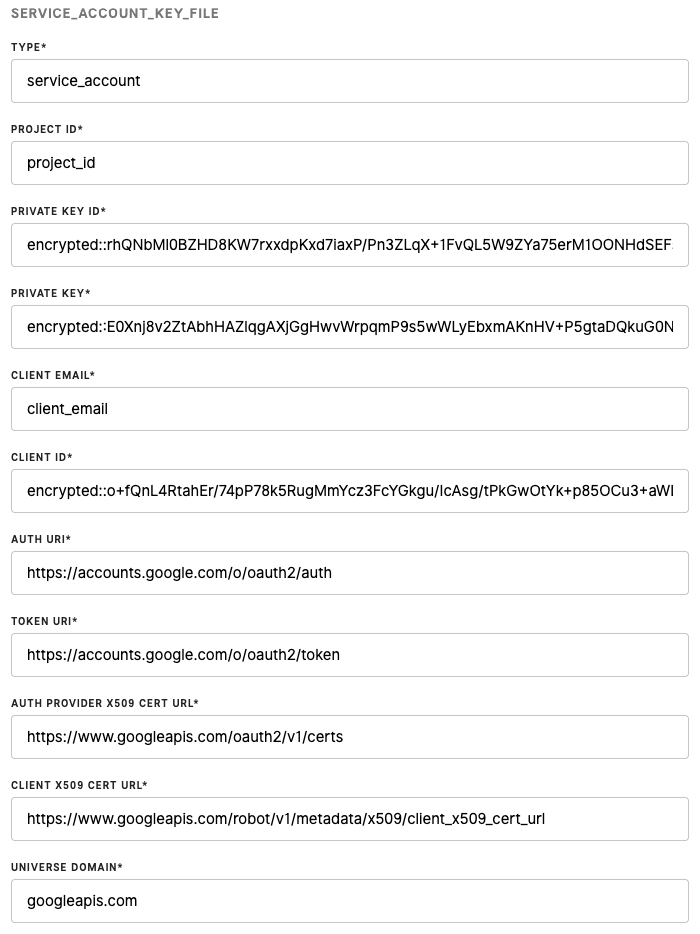Image resolution: width=700 pixels, height=934 pixels.
Task: Focus the Client ID encrypted input box
Action: (350, 491)
